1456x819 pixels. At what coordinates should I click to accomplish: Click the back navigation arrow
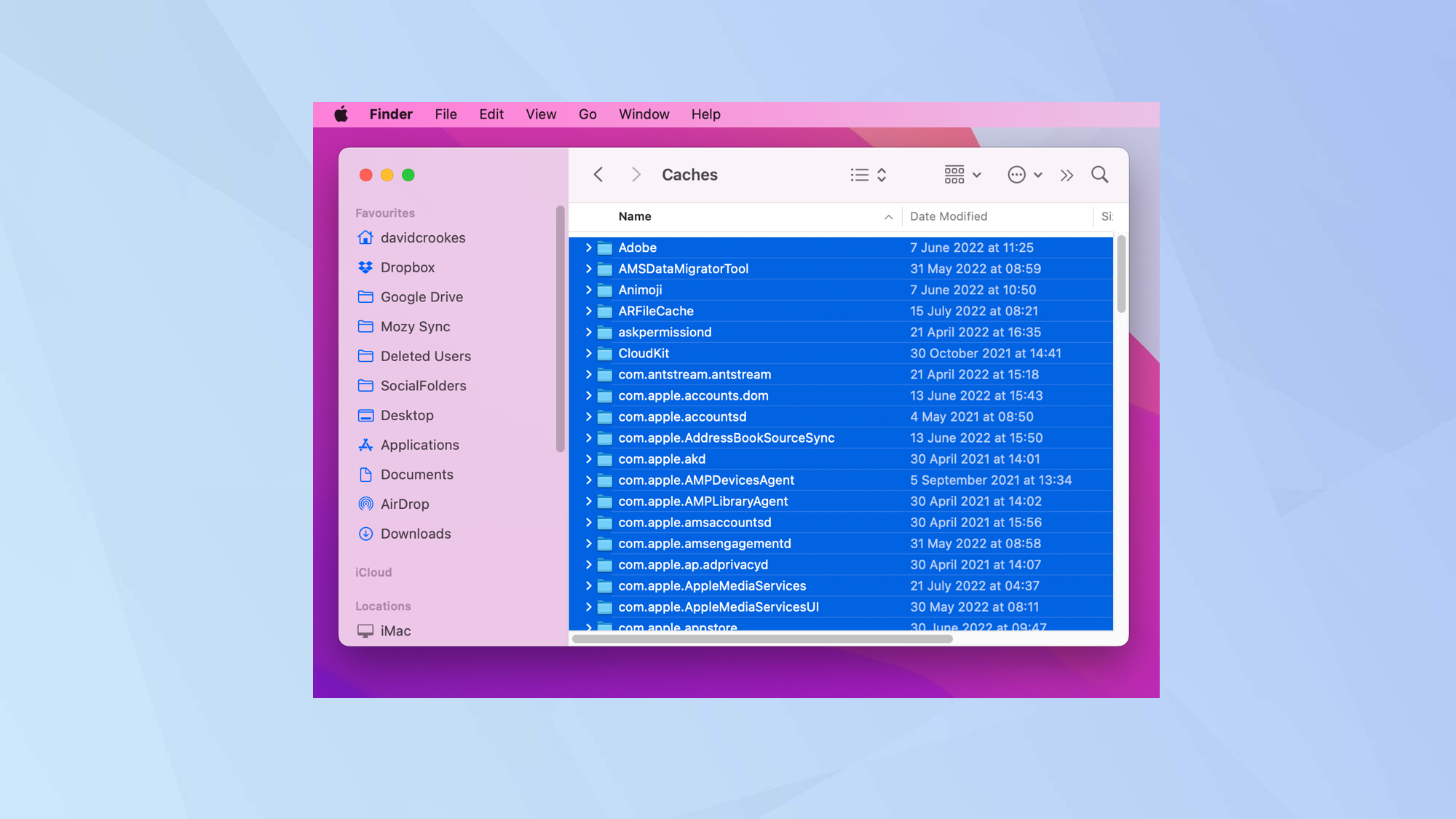coord(598,174)
